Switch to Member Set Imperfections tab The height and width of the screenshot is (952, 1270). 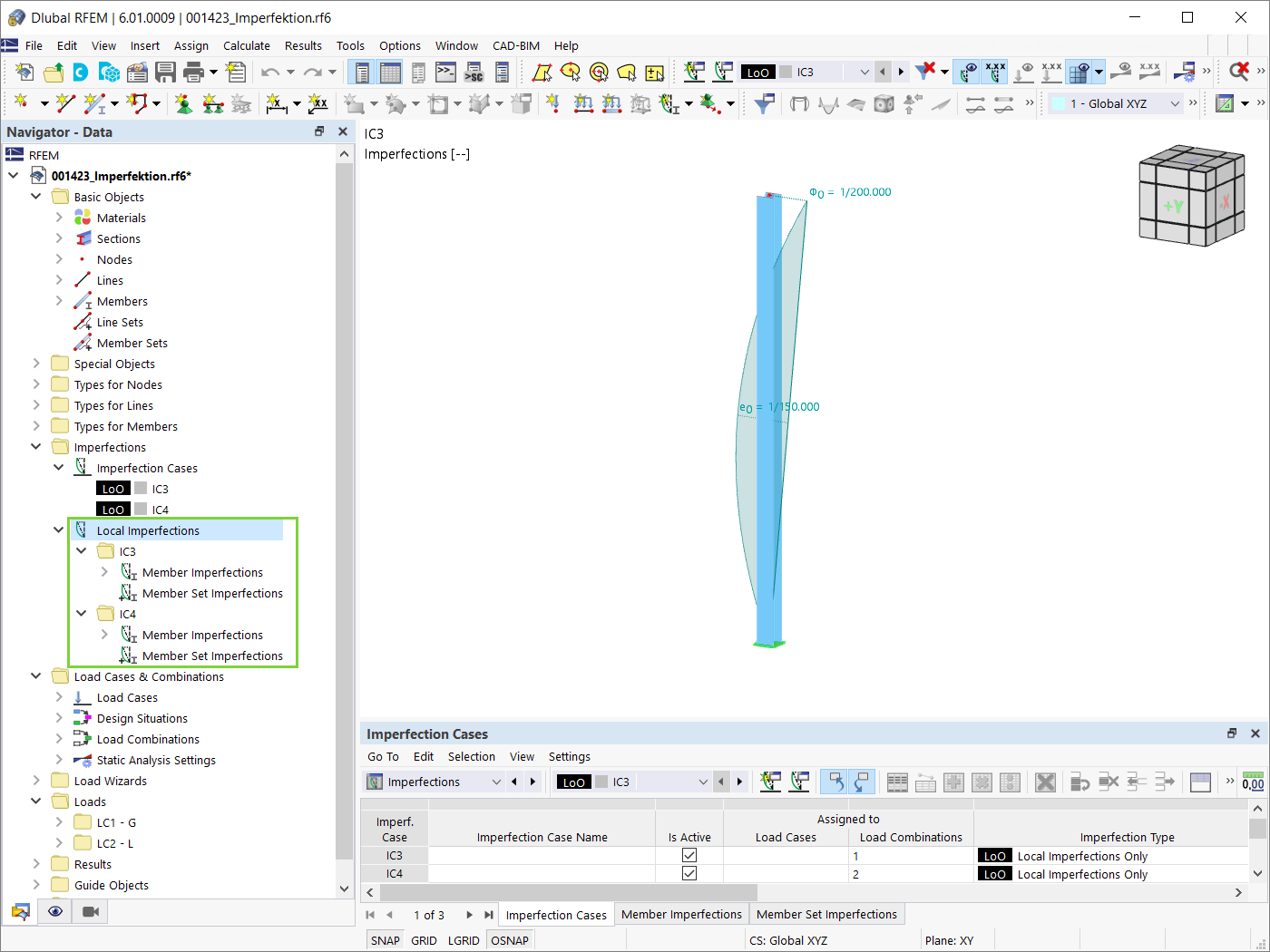coord(826,914)
